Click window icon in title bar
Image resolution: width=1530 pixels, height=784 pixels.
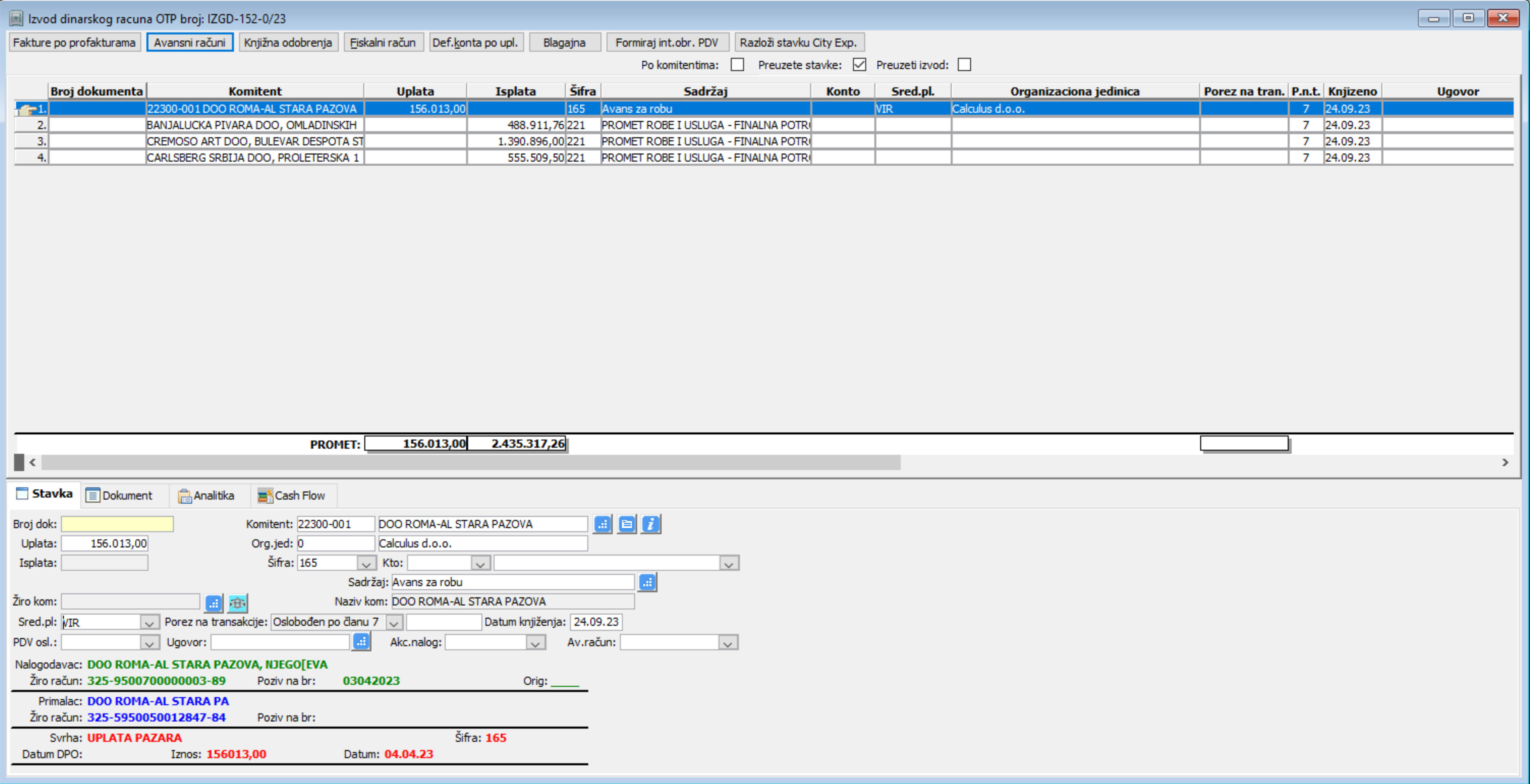point(16,18)
